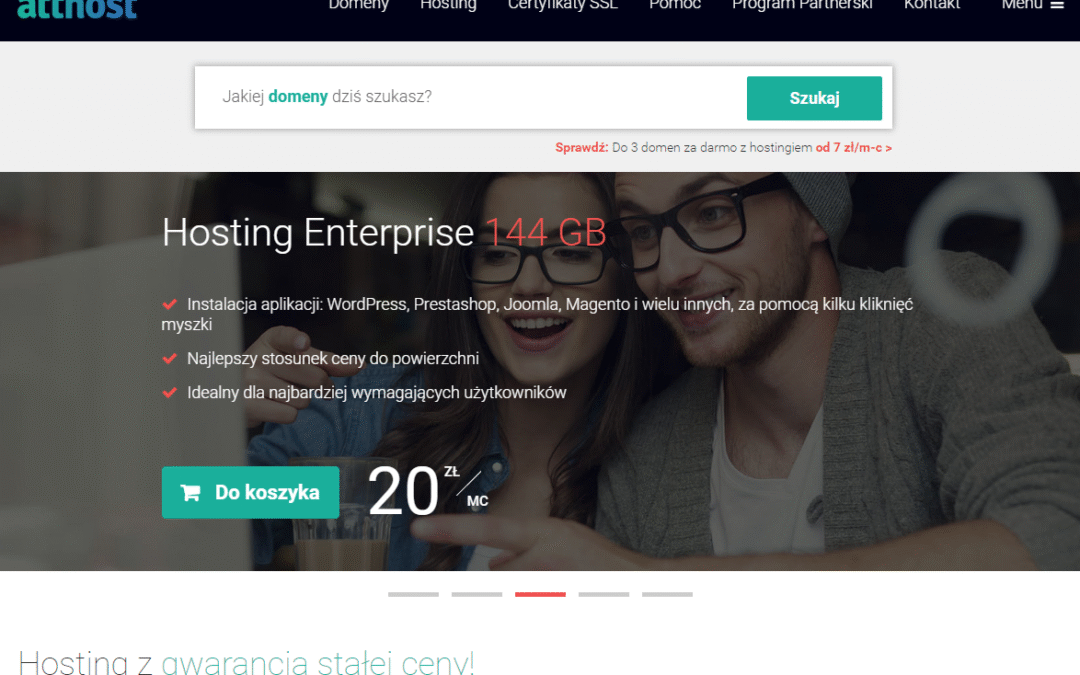Click the 20 zł/mc price label
This screenshot has width=1080, height=675.
point(428,490)
